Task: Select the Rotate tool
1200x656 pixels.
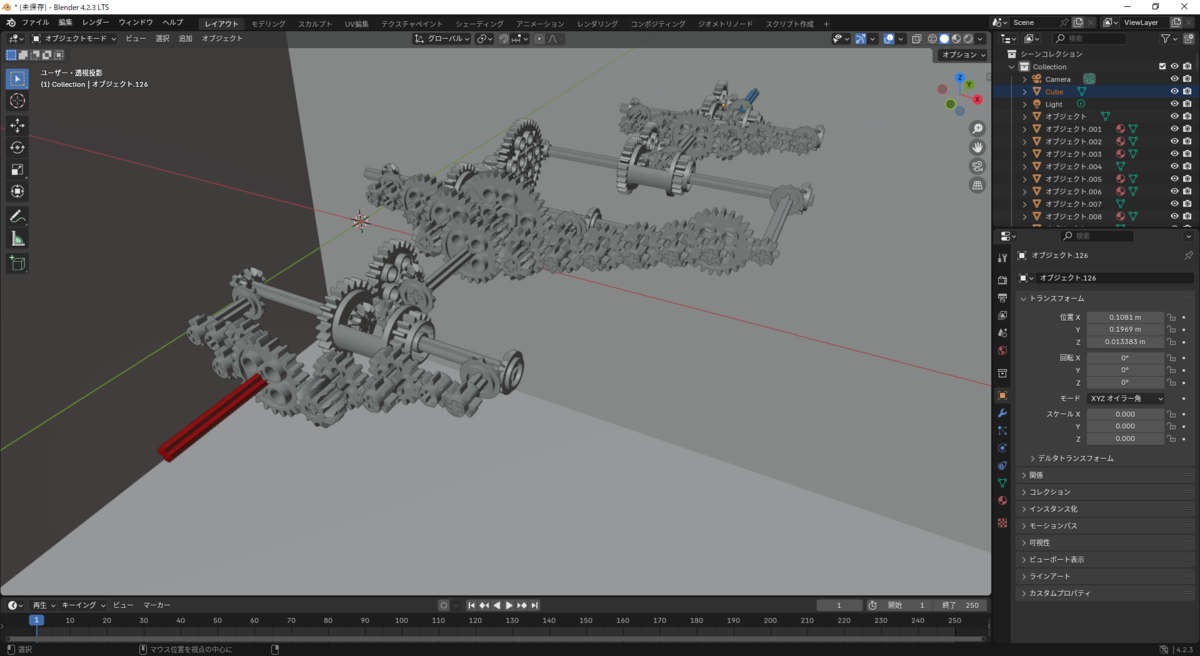Action: (x=17, y=148)
